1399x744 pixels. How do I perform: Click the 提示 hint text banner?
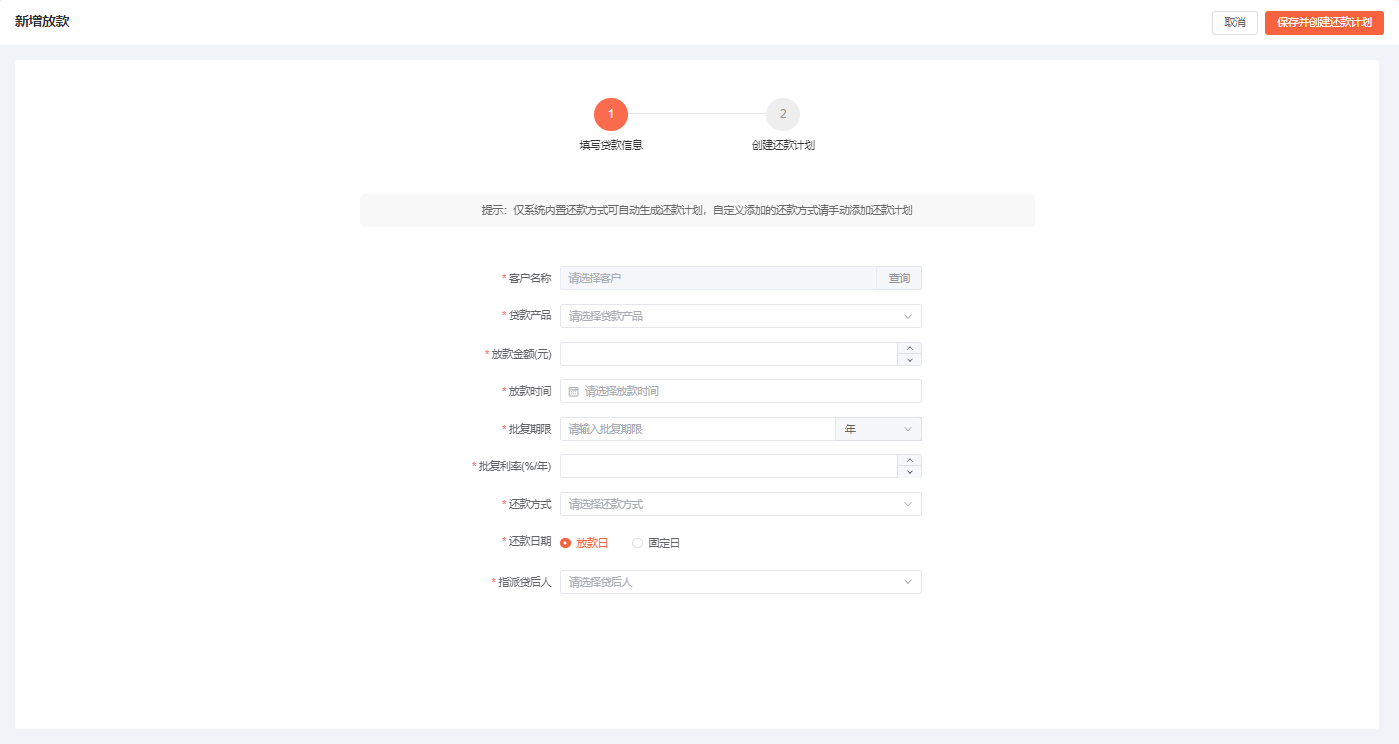click(x=697, y=210)
